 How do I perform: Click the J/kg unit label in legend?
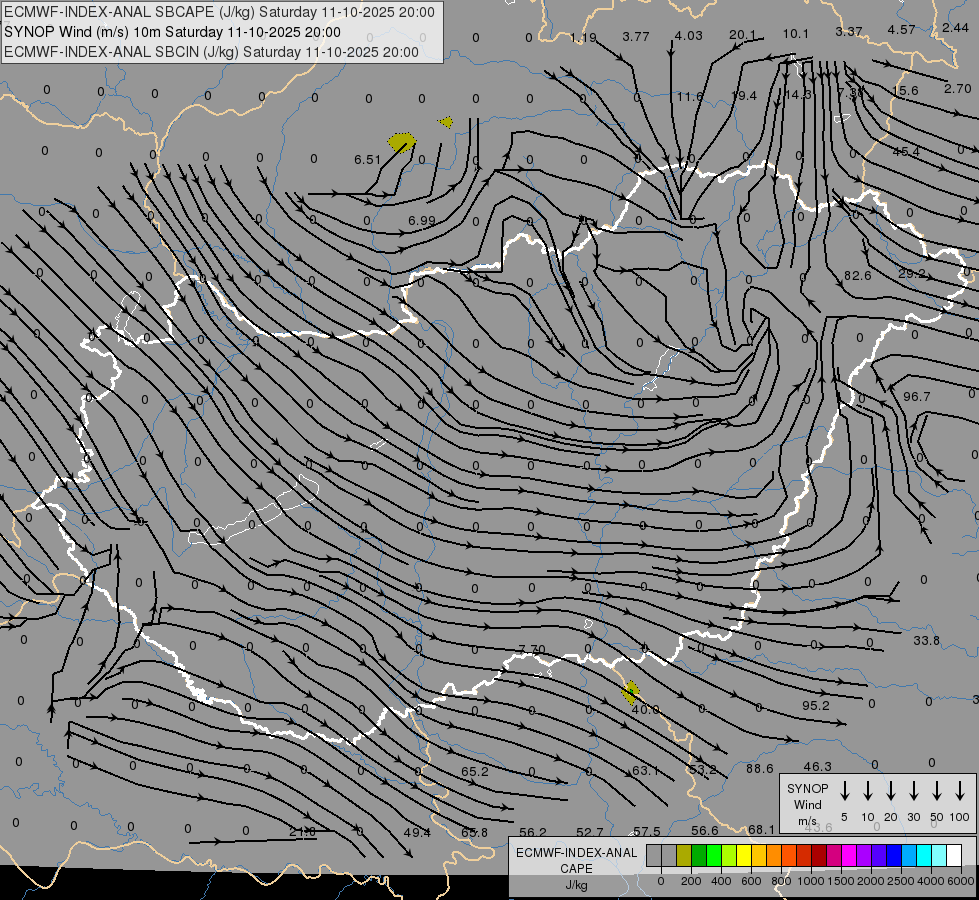click(576, 885)
